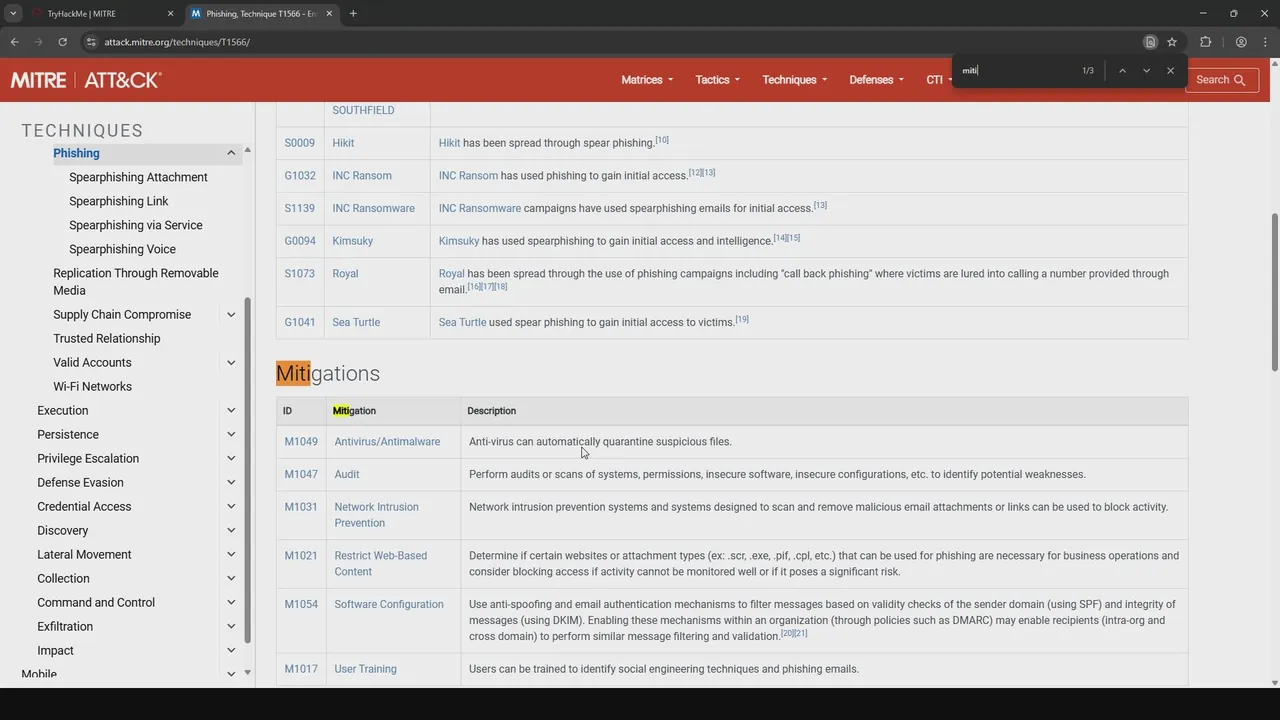Go back to the previous page
The width and height of the screenshot is (1280, 720).
pos(14,42)
